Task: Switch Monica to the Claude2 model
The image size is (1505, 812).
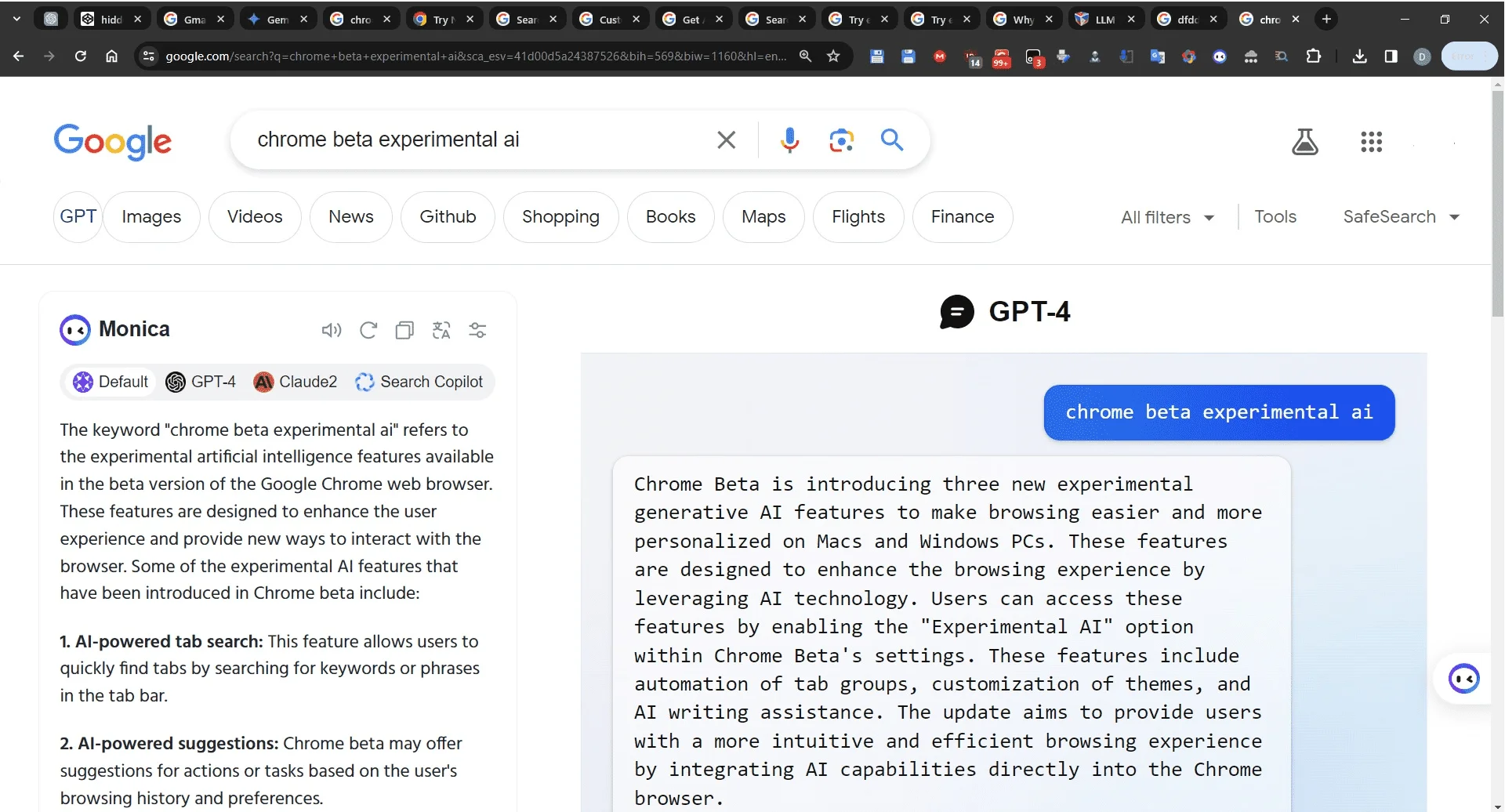Action: (x=296, y=382)
